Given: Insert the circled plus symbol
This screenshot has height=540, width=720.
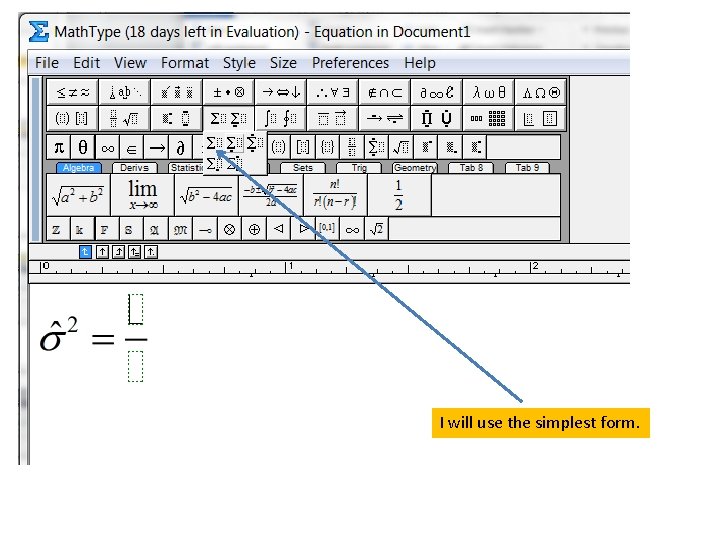Looking at the screenshot, I should pos(254,229).
